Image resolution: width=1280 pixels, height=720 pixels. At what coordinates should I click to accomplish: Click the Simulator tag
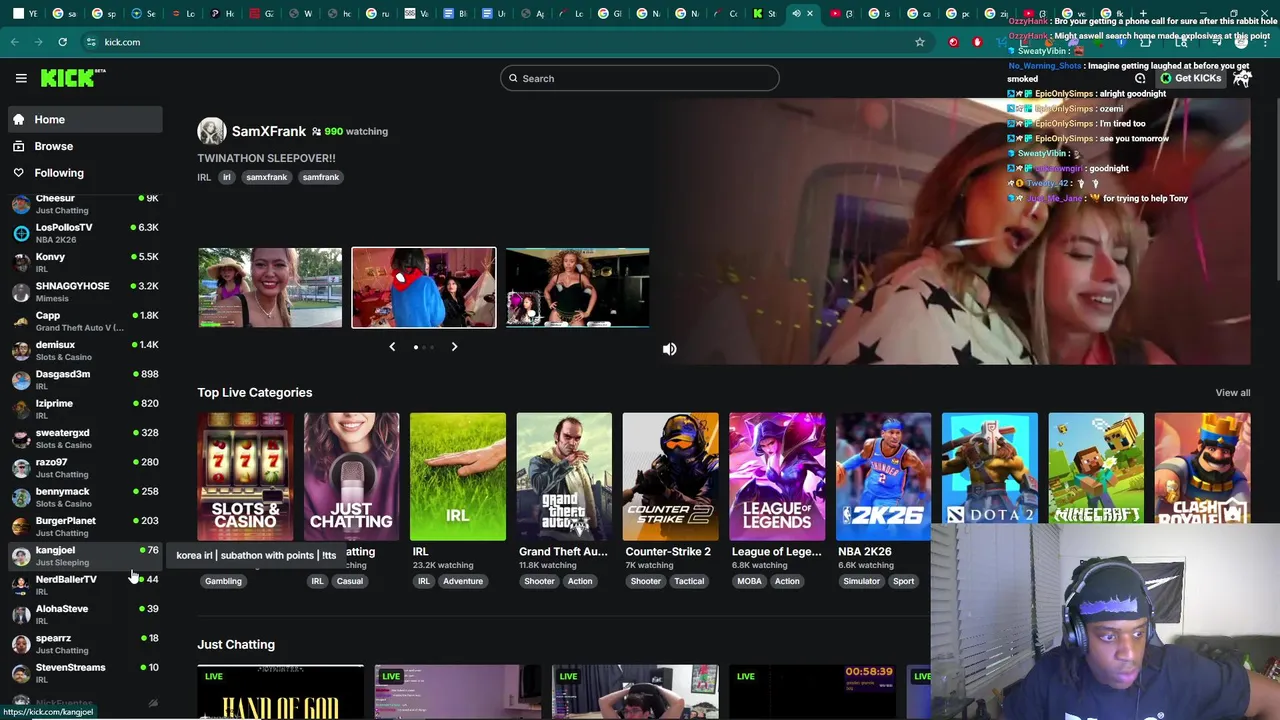click(x=861, y=581)
